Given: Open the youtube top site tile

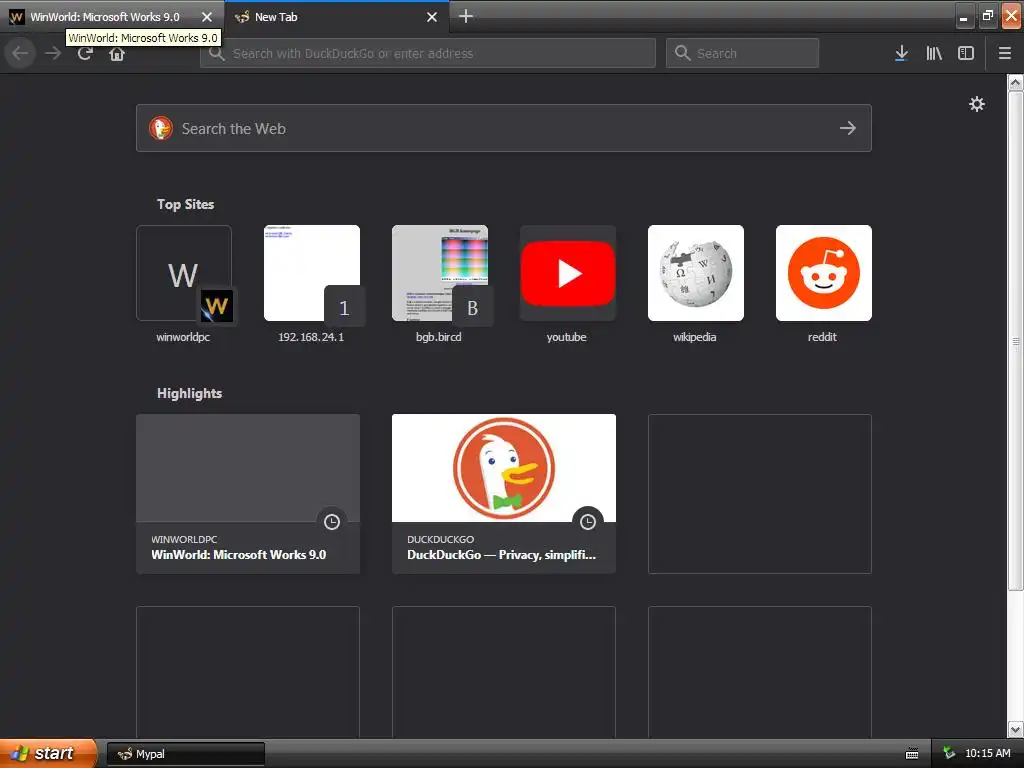Looking at the screenshot, I should tap(568, 273).
